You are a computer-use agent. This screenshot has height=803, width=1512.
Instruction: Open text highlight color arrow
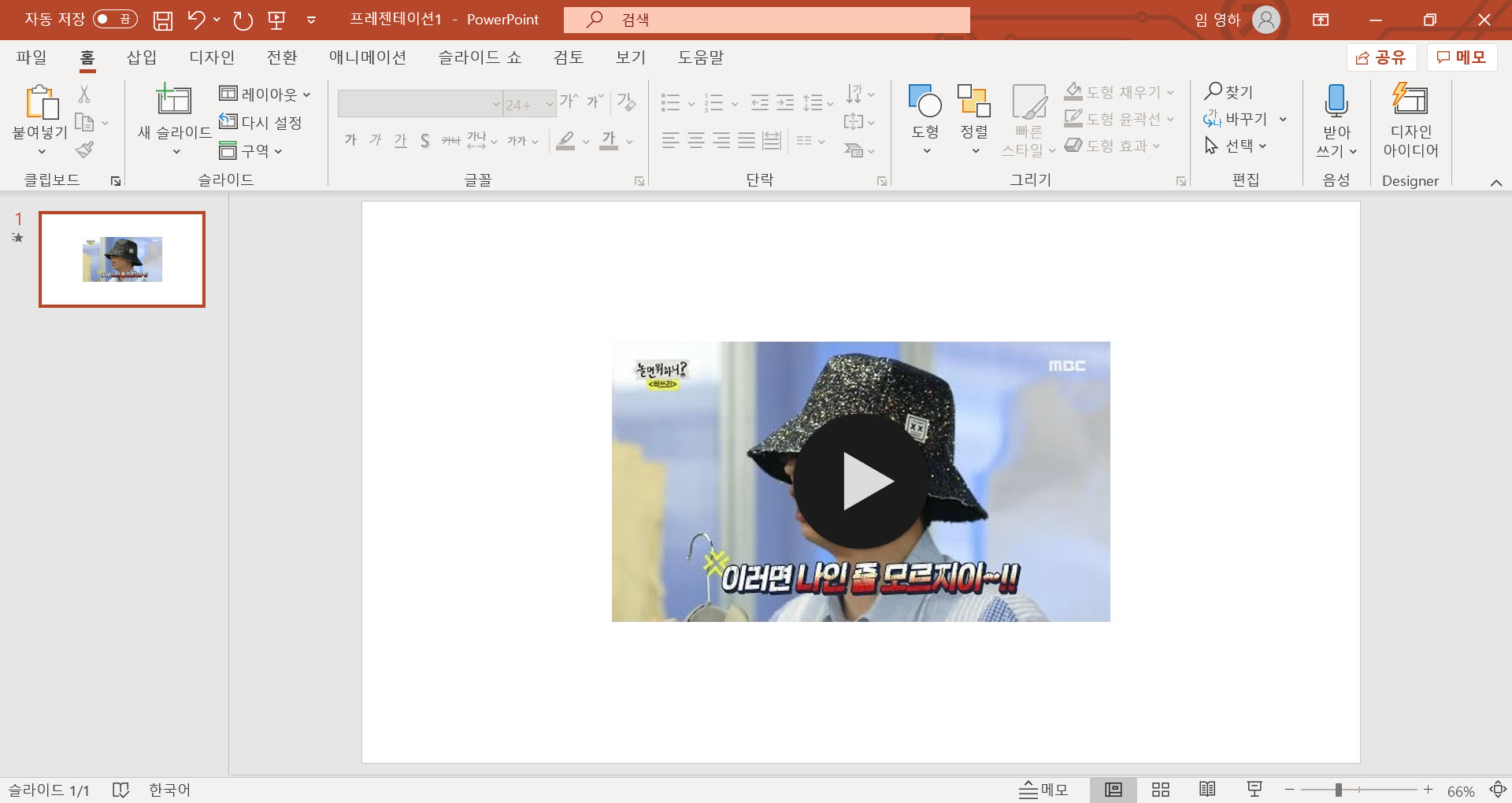pyautogui.click(x=586, y=142)
